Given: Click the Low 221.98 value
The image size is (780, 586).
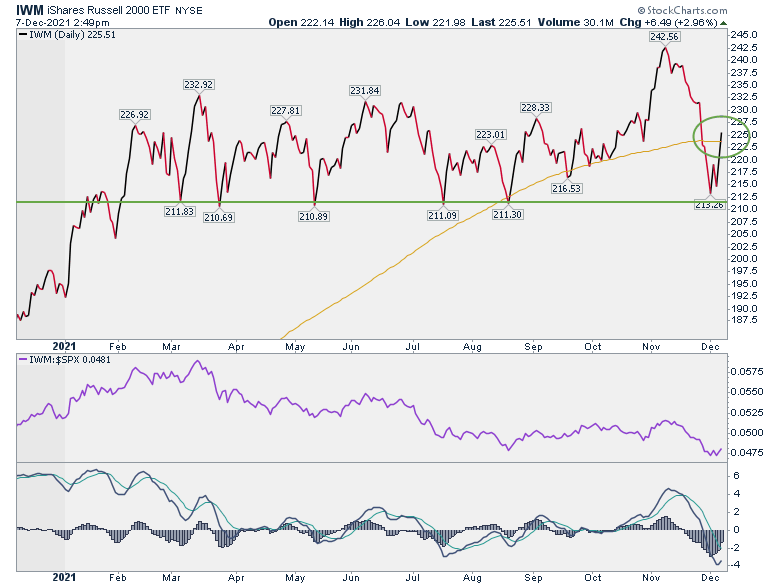Looking at the screenshot, I should tap(435, 22).
